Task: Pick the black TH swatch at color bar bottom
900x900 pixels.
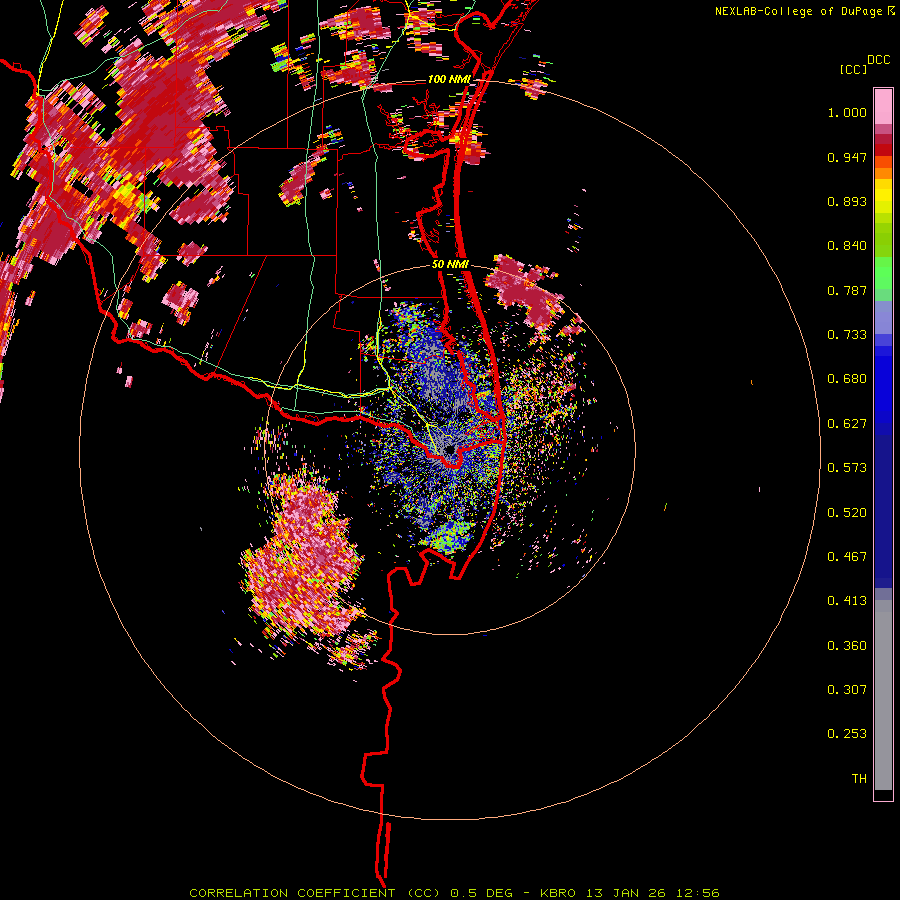Action: (x=883, y=794)
